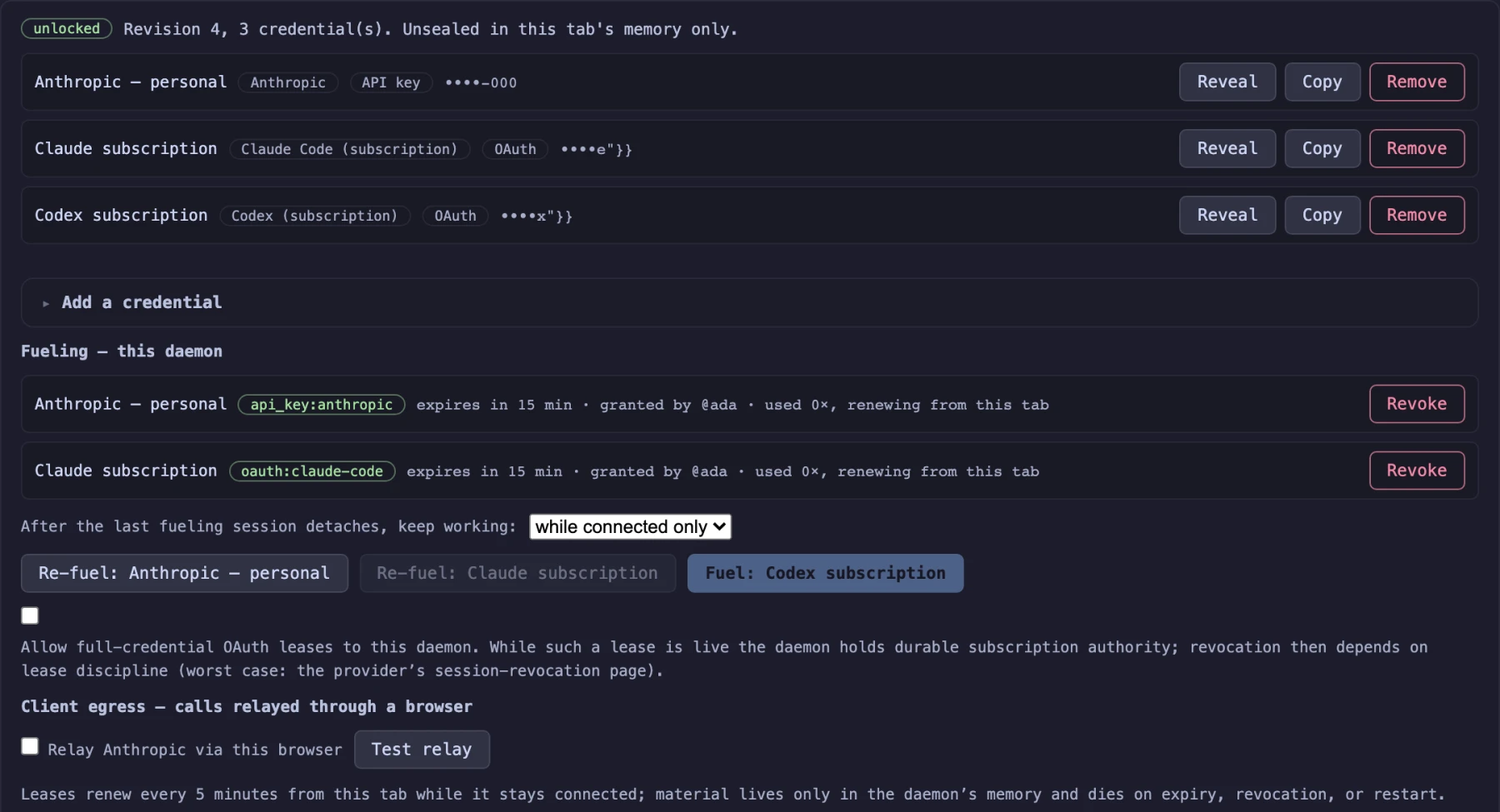
Task: Click the OAuth tag in Codex subscription row
Action: click(455, 216)
